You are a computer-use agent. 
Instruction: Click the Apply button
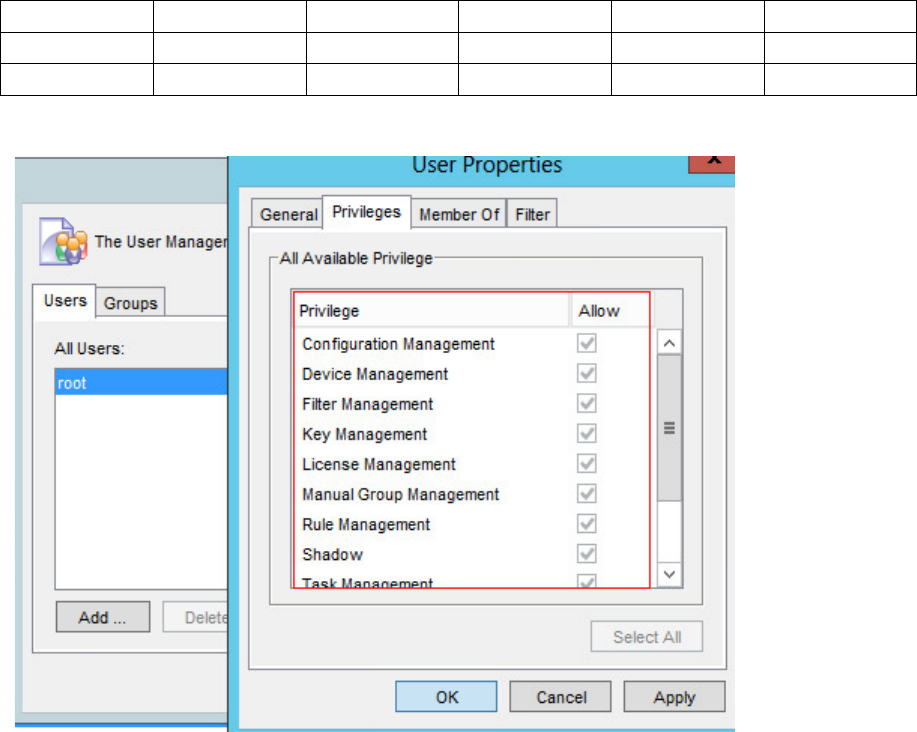(x=674, y=697)
